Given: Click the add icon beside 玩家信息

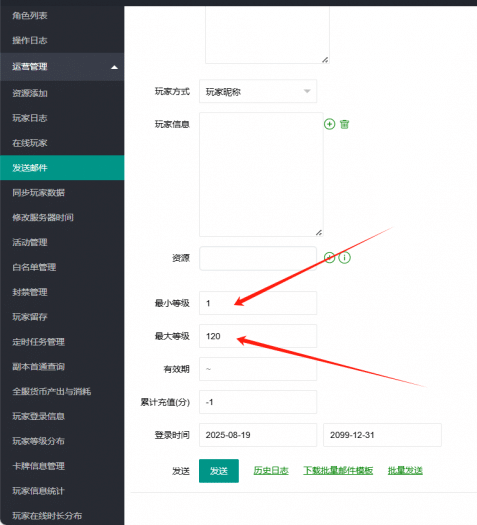Looking at the screenshot, I should 329,124.
